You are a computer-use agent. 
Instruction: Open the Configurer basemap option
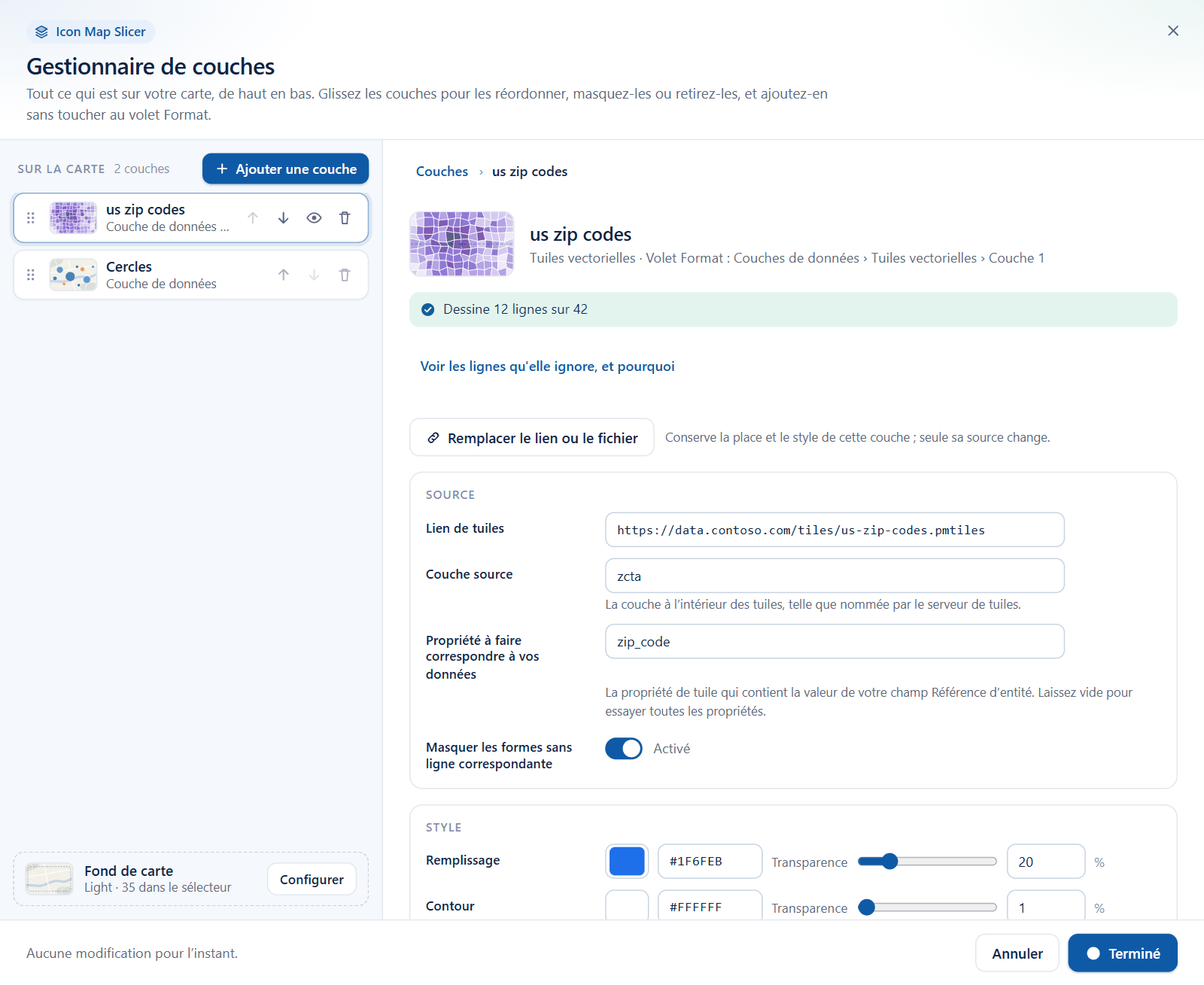(312, 880)
